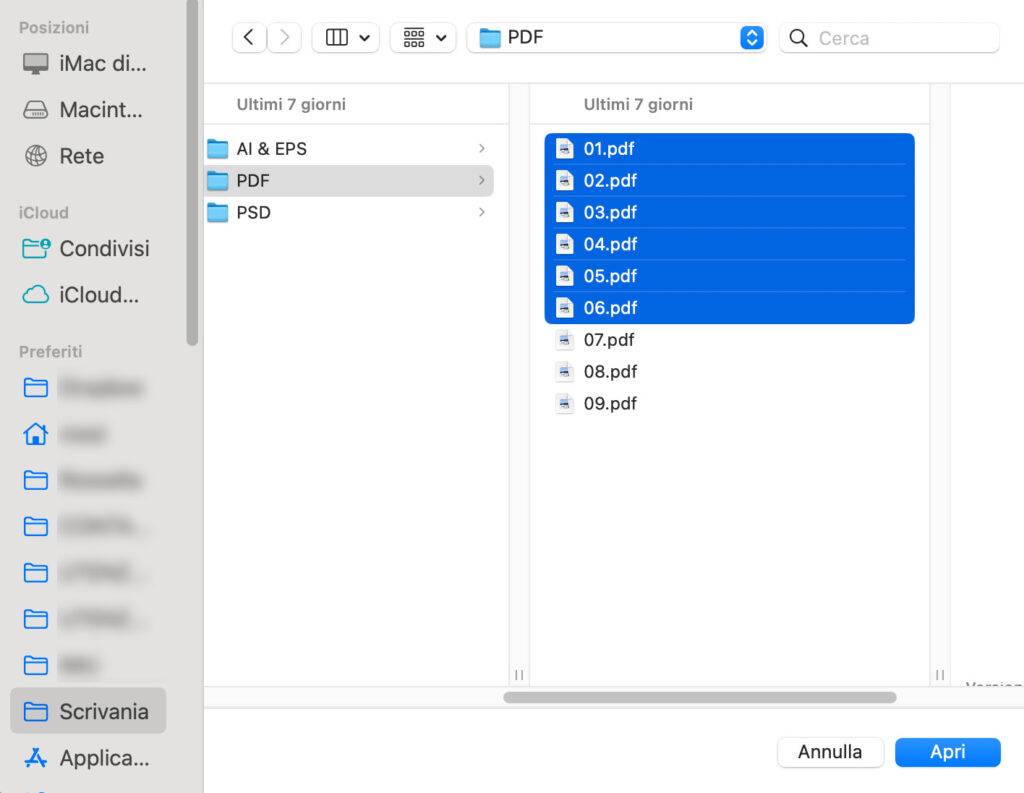Select file 05.pdf
Screen dimensions: 1024x793
pyautogui.click(x=729, y=276)
